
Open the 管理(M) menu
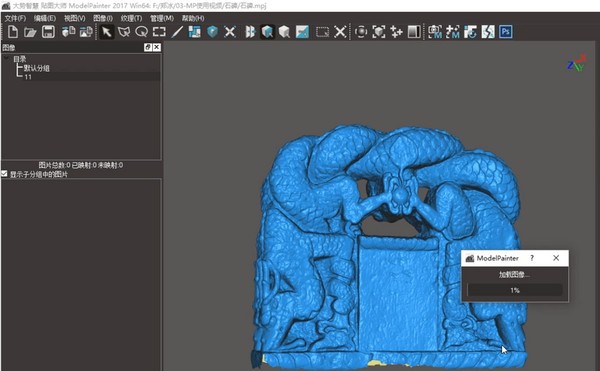click(x=162, y=18)
